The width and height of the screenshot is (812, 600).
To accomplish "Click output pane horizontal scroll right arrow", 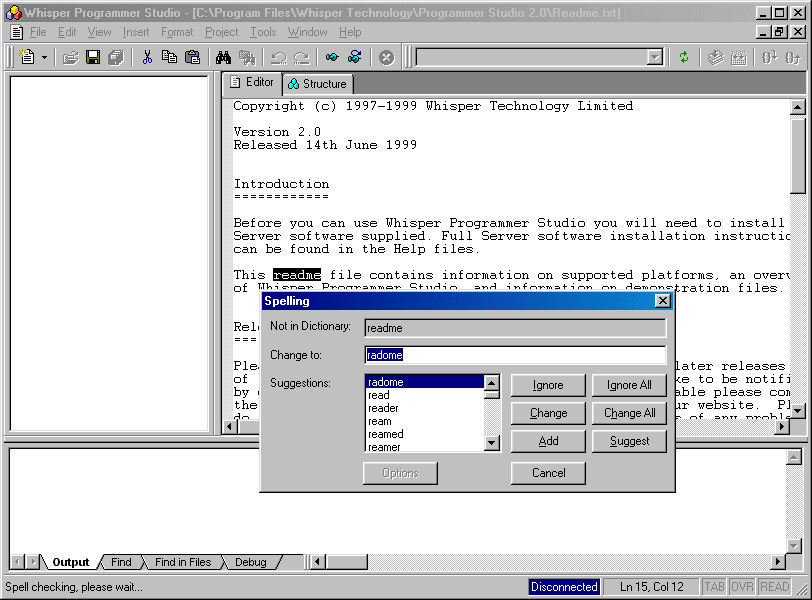I will [777, 562].
